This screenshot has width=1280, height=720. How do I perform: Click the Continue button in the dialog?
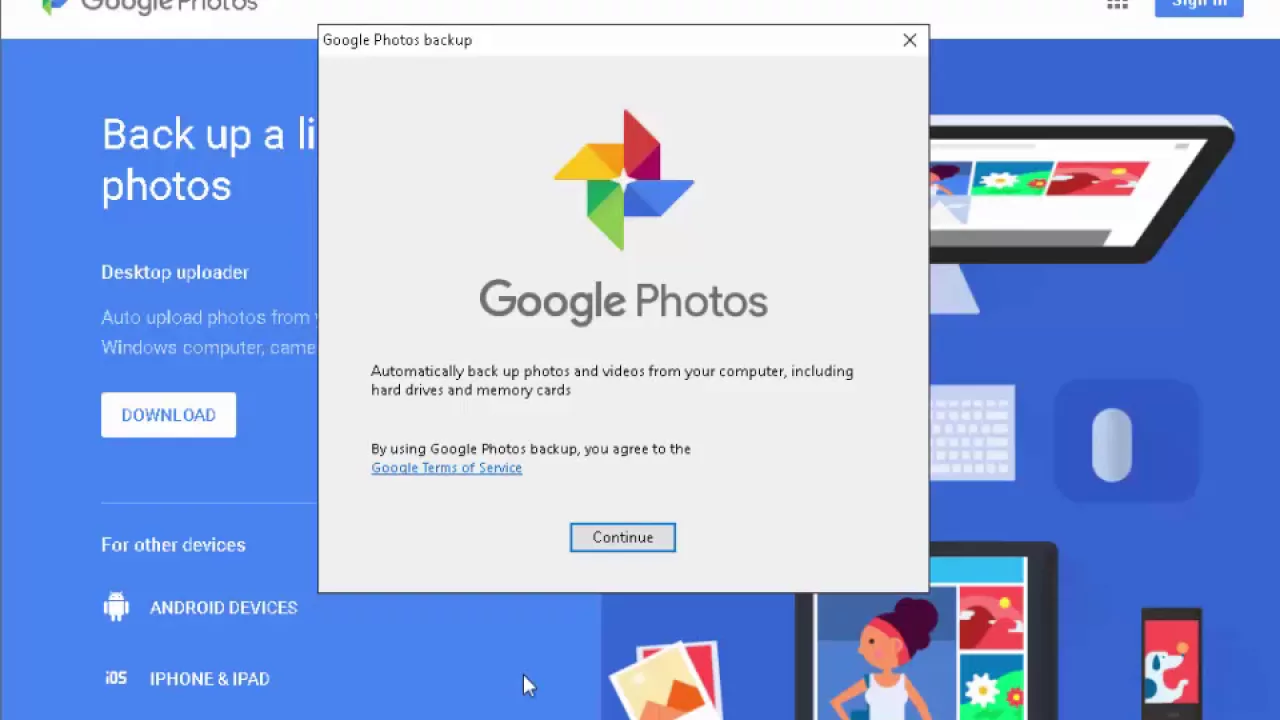(622, 537)
